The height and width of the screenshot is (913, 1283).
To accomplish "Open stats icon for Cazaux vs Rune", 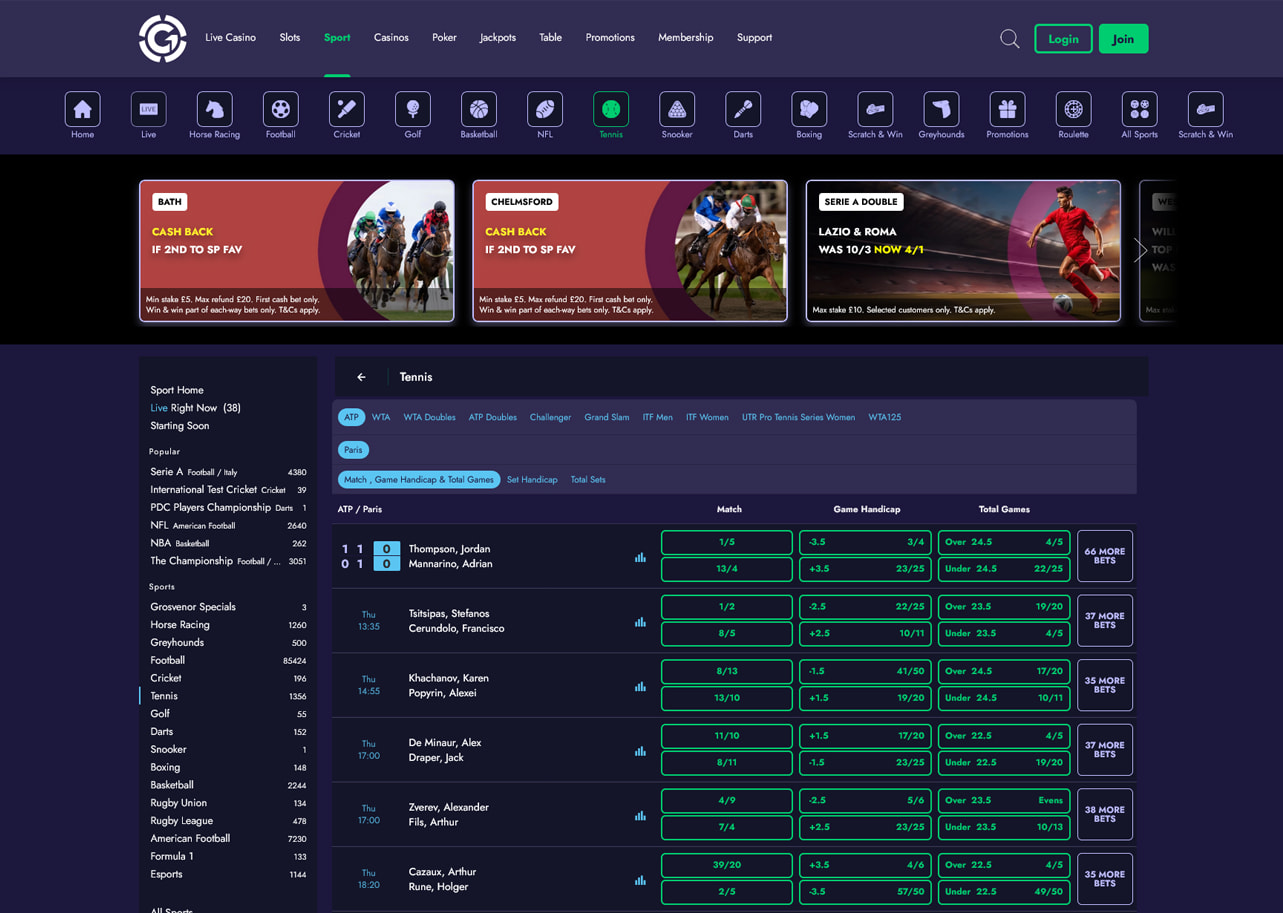I will (x=640, y=880).
